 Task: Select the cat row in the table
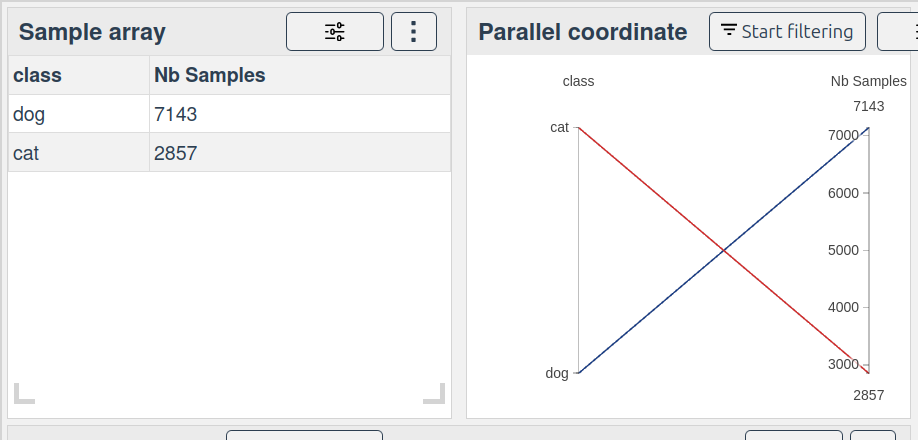[x=230, y=153]
